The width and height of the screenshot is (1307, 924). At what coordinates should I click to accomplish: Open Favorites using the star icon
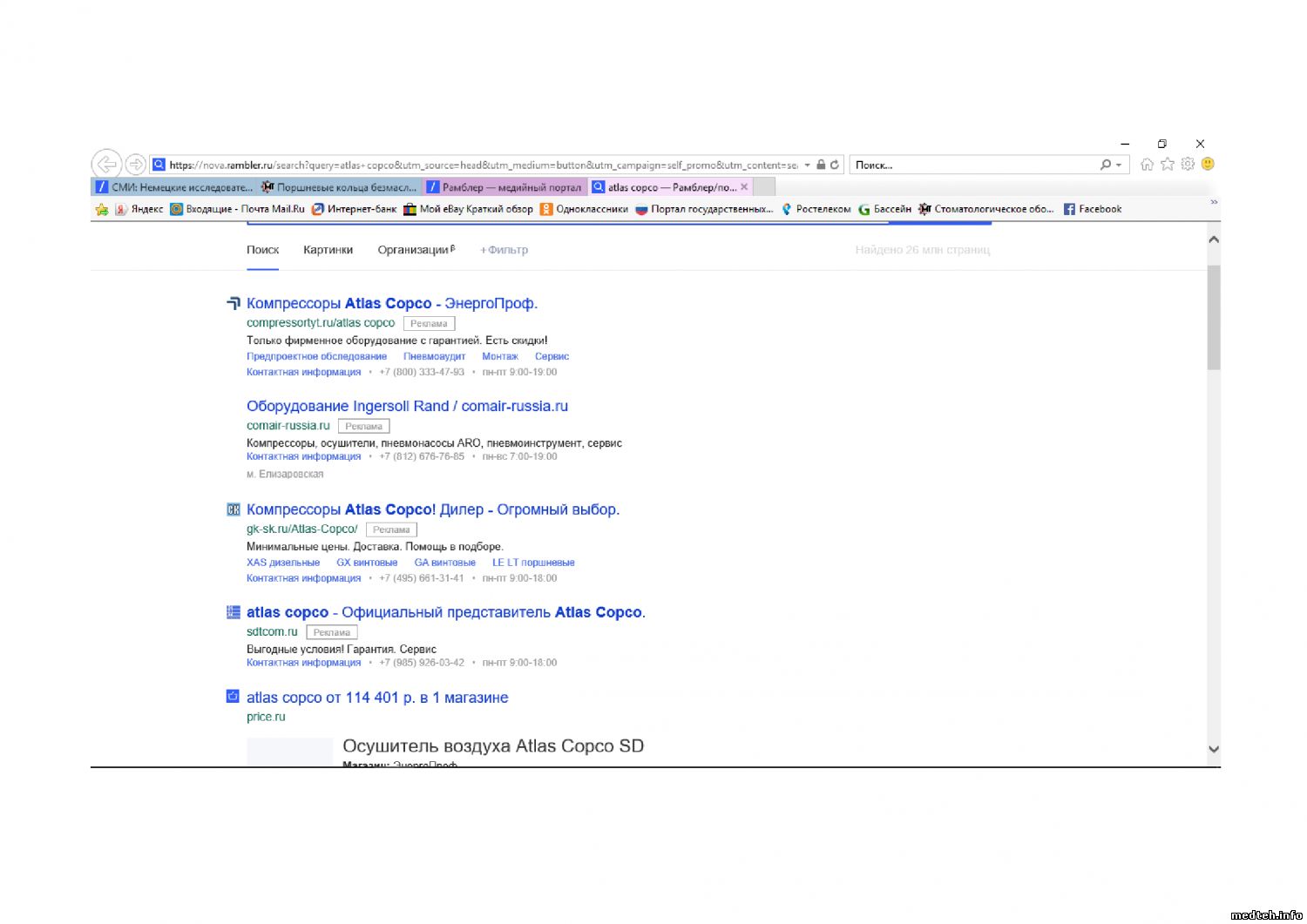click(x=1168, y=165)
